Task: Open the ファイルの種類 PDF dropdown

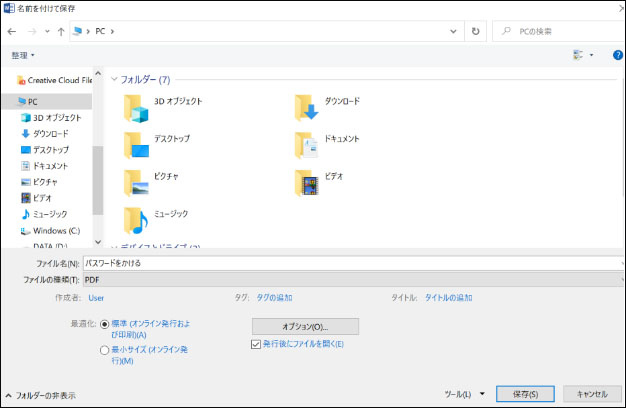Action: click(353, 280)
